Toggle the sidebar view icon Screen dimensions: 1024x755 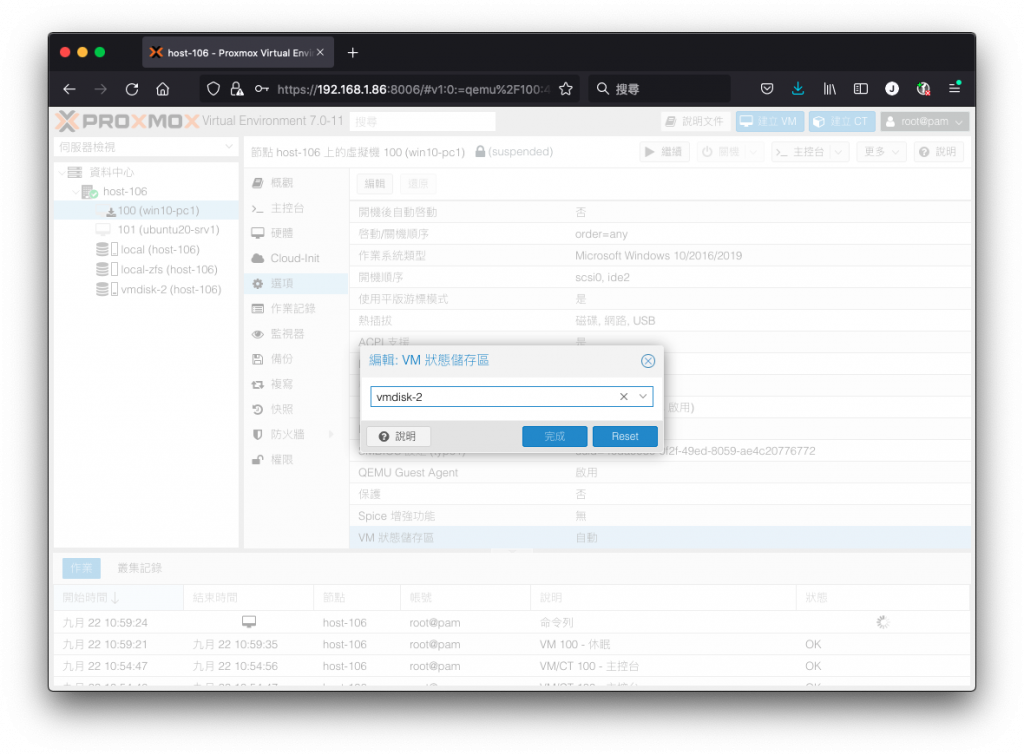(861, 89)
